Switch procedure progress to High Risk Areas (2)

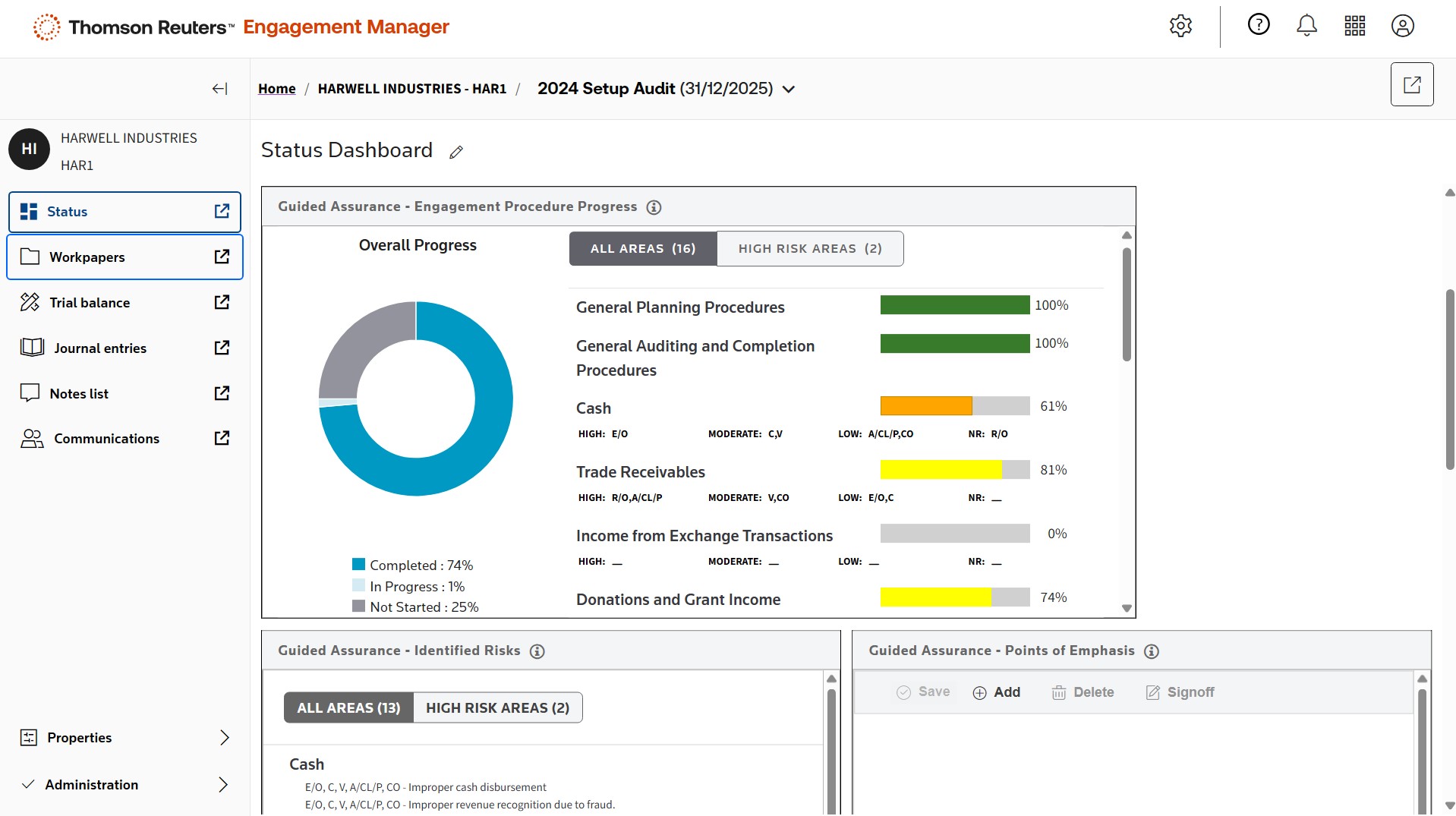pyautogui.click(x=809, y=249)
